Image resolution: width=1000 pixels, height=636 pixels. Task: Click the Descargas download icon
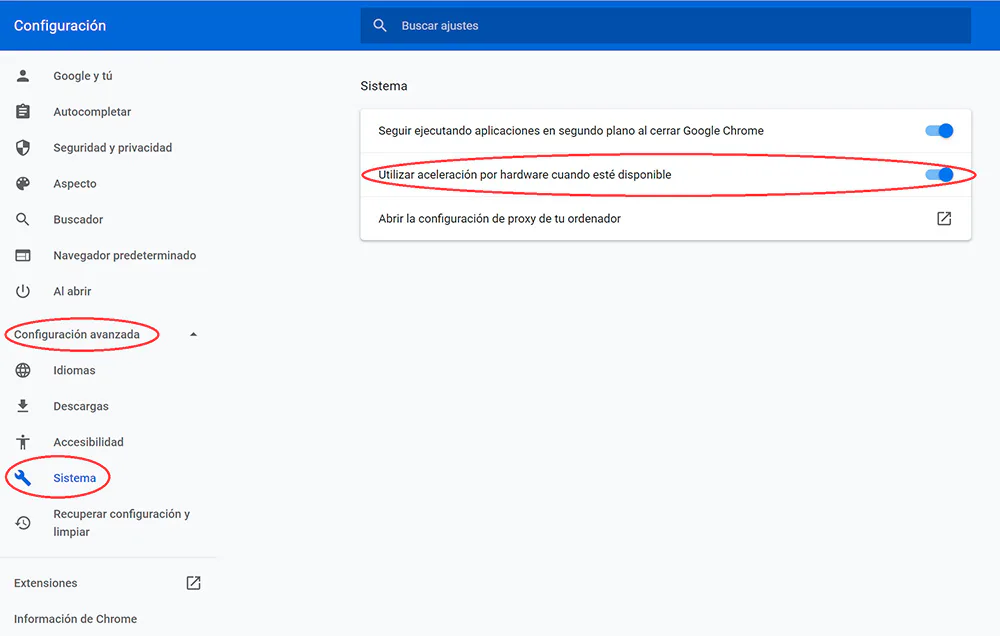[22, 406]
